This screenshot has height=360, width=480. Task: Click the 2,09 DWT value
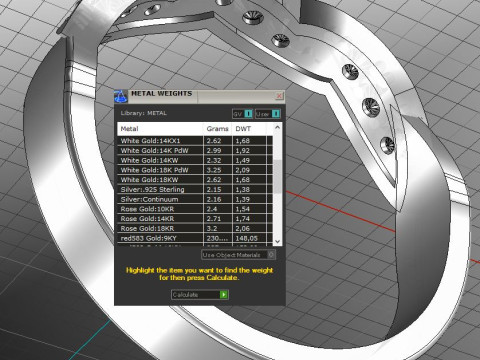[242, 170]
